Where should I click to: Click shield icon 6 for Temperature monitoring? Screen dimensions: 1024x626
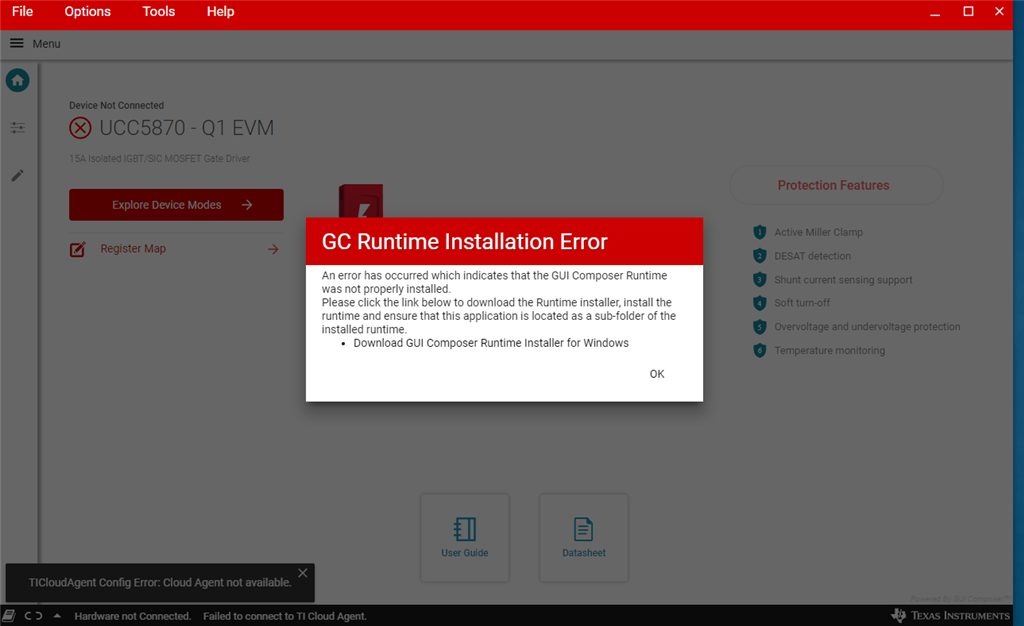pyautogui.click(x=760, y=351)
